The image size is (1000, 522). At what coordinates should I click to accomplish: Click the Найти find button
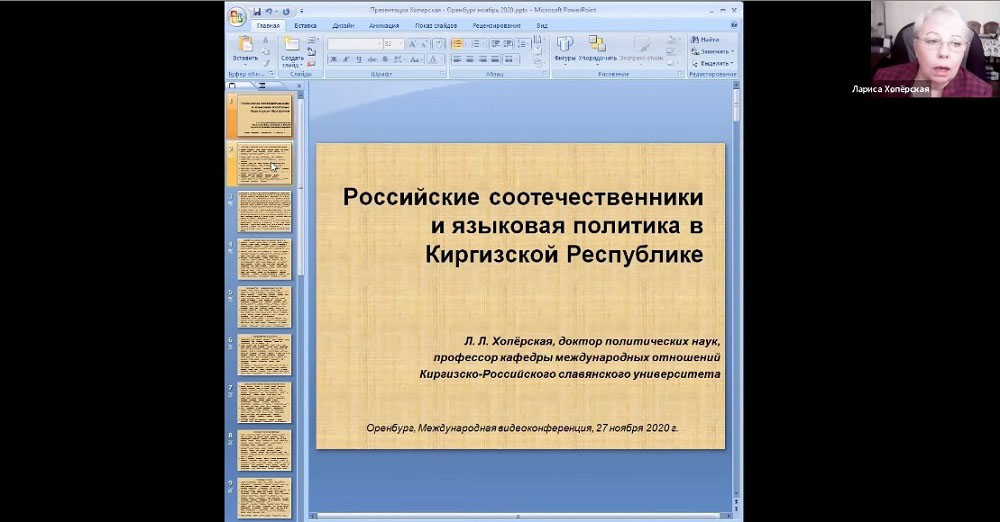(706, 39)
